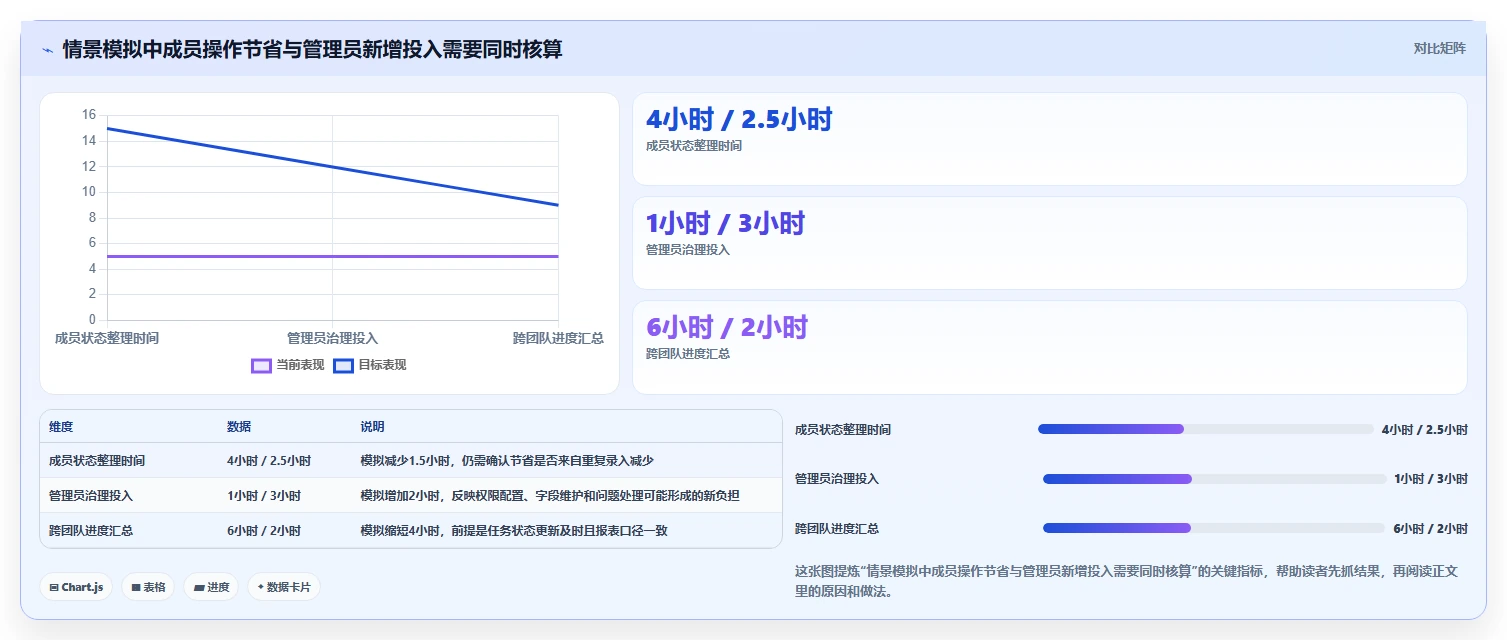The image size is (1507, 640).
Task: Click the 对比矩阵 label in header
Action: click(1439, 49)
